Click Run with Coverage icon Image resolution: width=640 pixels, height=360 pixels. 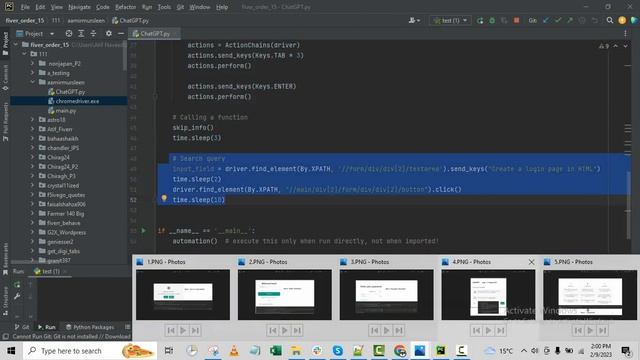(x=504, y=20)
